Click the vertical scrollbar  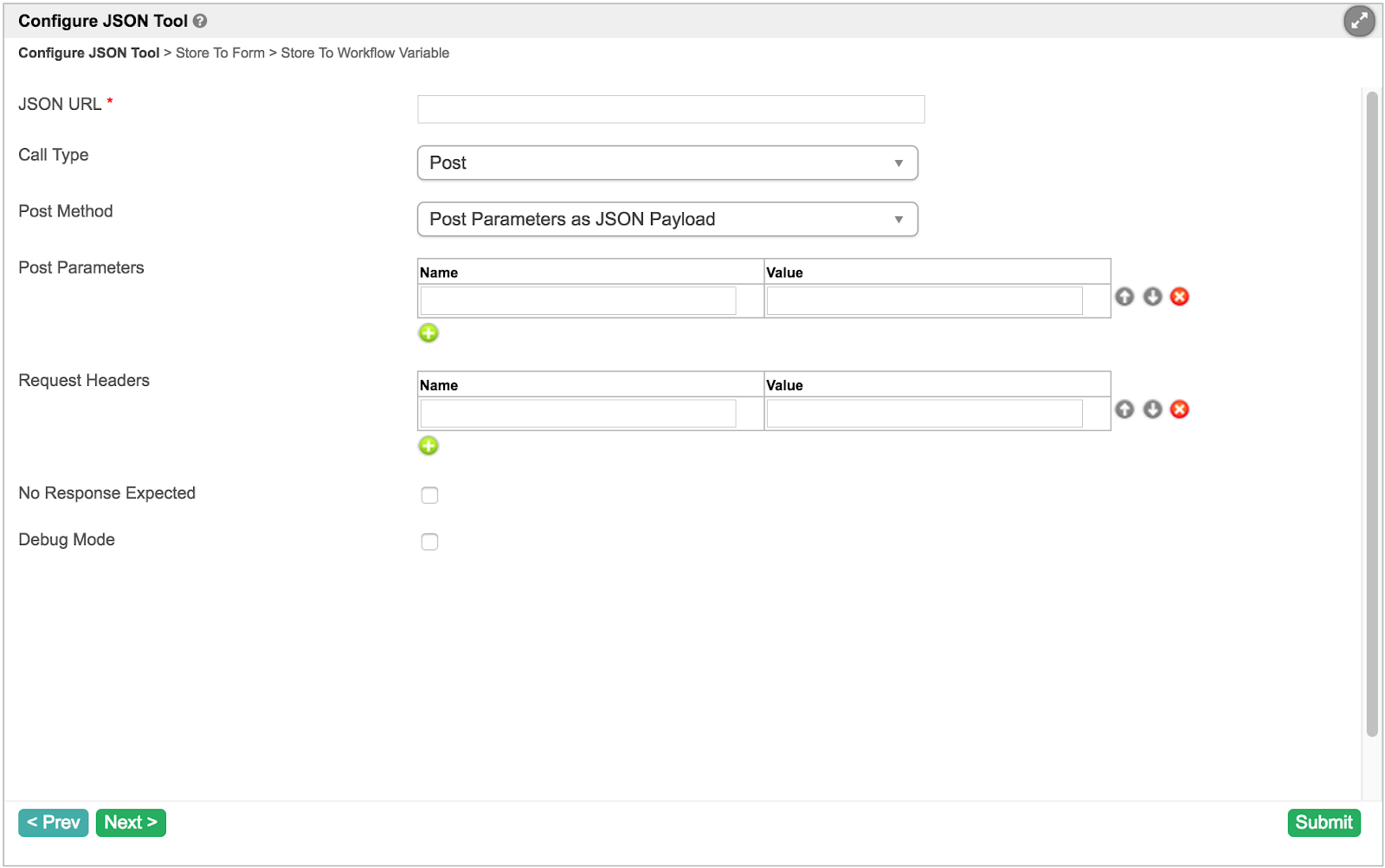[x=1372, y=414]
